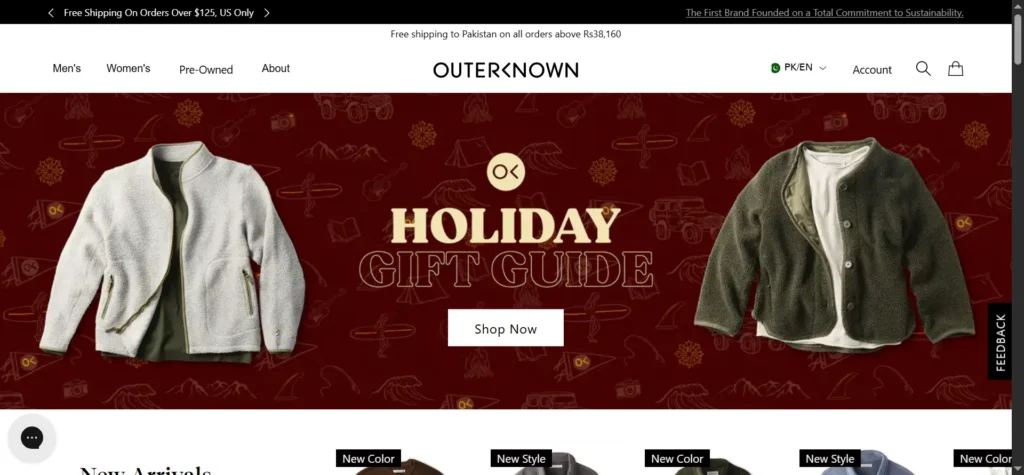Viewport: 1024px width, 475px height.
Task: Open the Women's menu
Action: click(128, 68)
